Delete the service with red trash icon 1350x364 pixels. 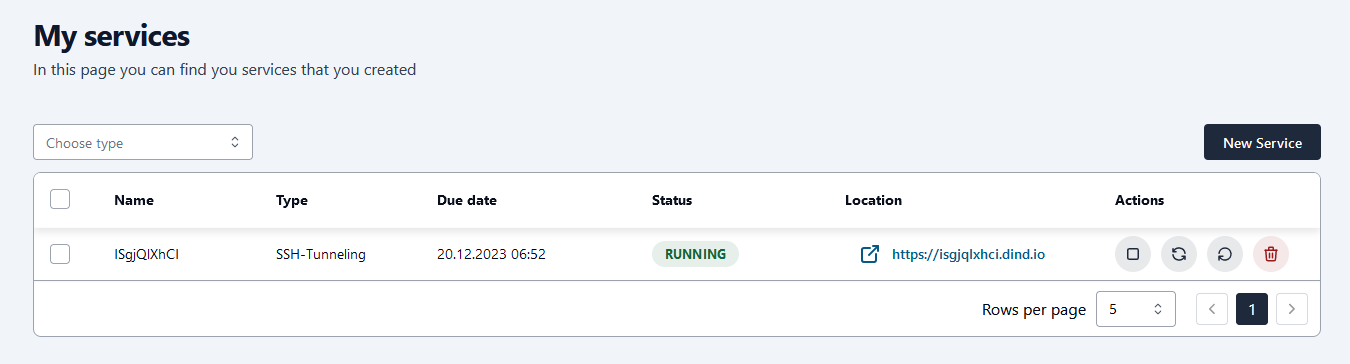(x=1271, y=254)
